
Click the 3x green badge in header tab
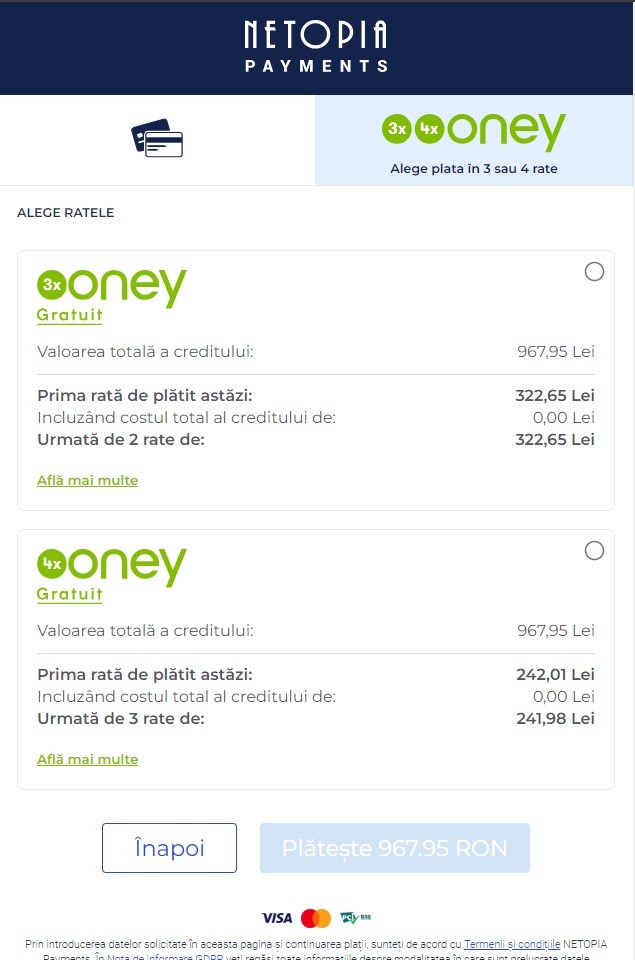(x=397, y=129)
